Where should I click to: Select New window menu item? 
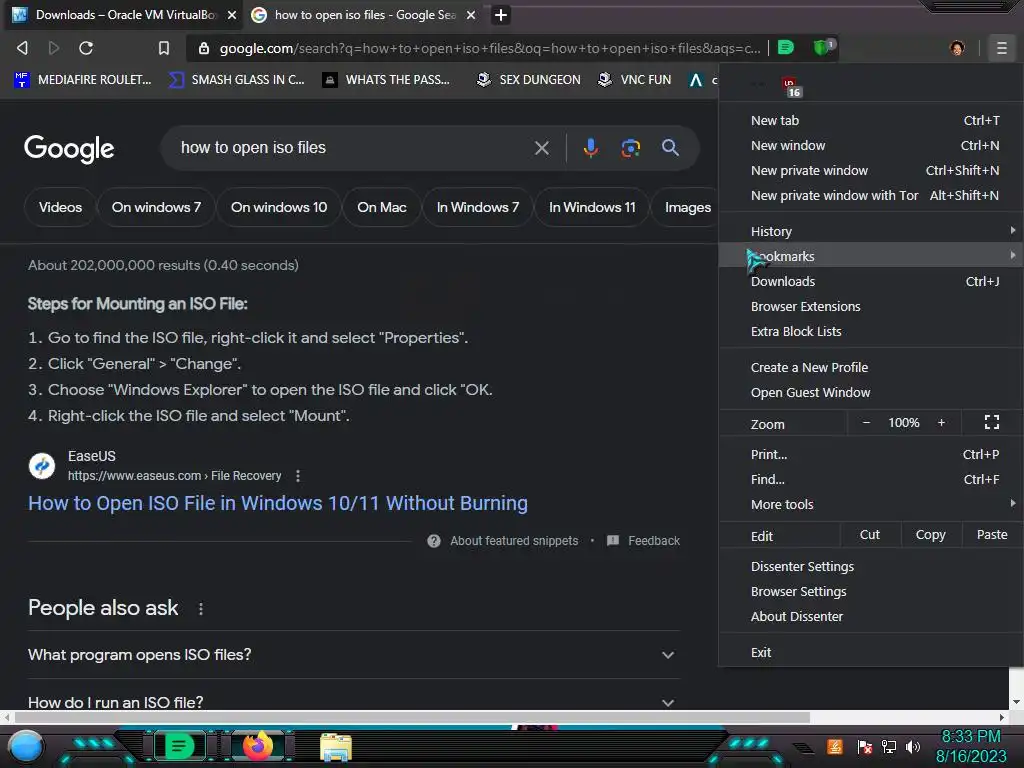coord(871,145)
